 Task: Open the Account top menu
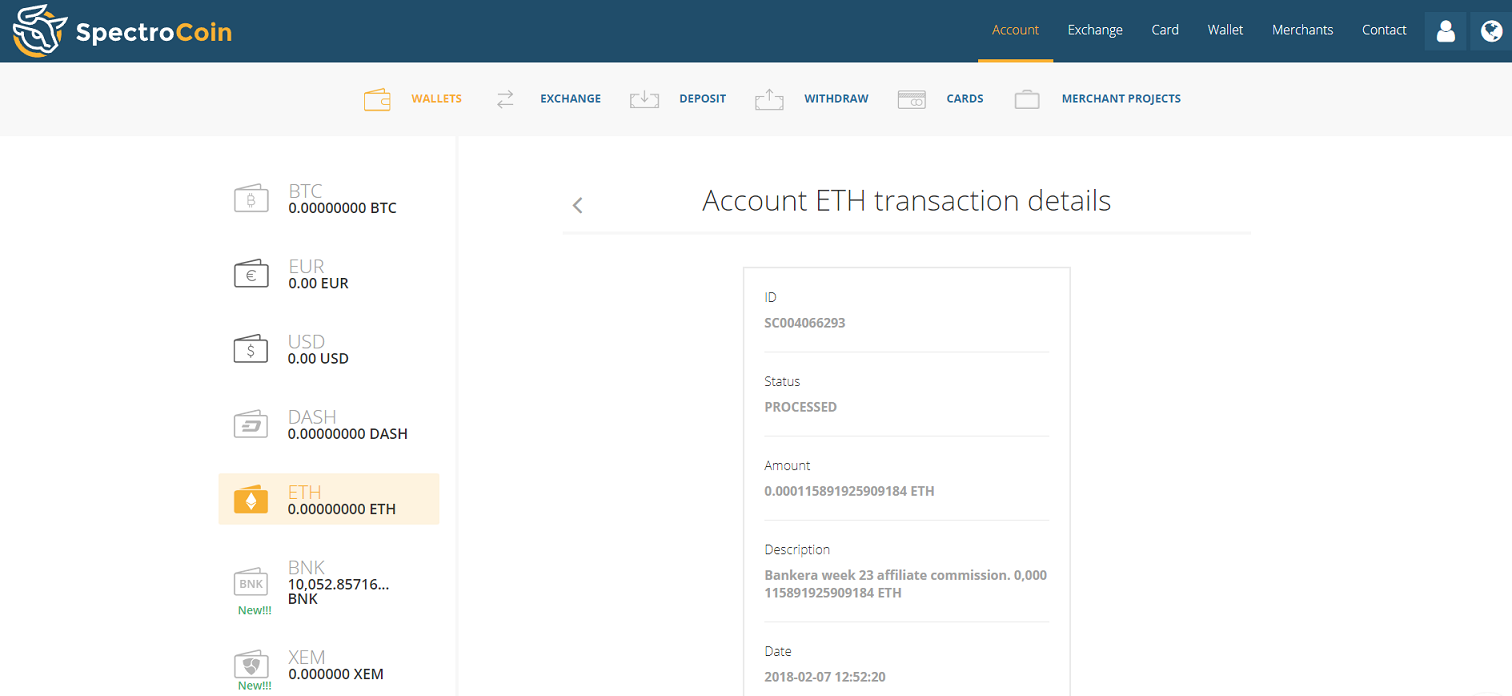[1015, 30]
